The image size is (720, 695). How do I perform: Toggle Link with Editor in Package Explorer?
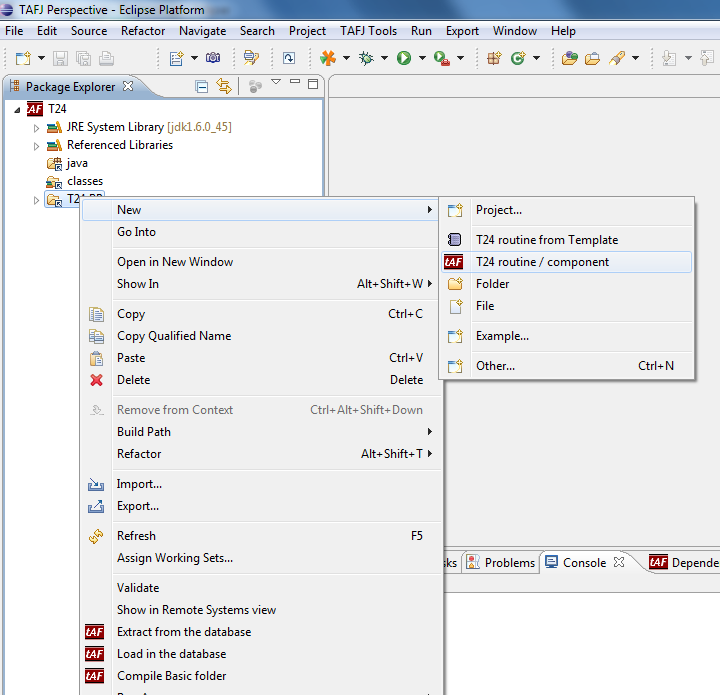point(224,87)
